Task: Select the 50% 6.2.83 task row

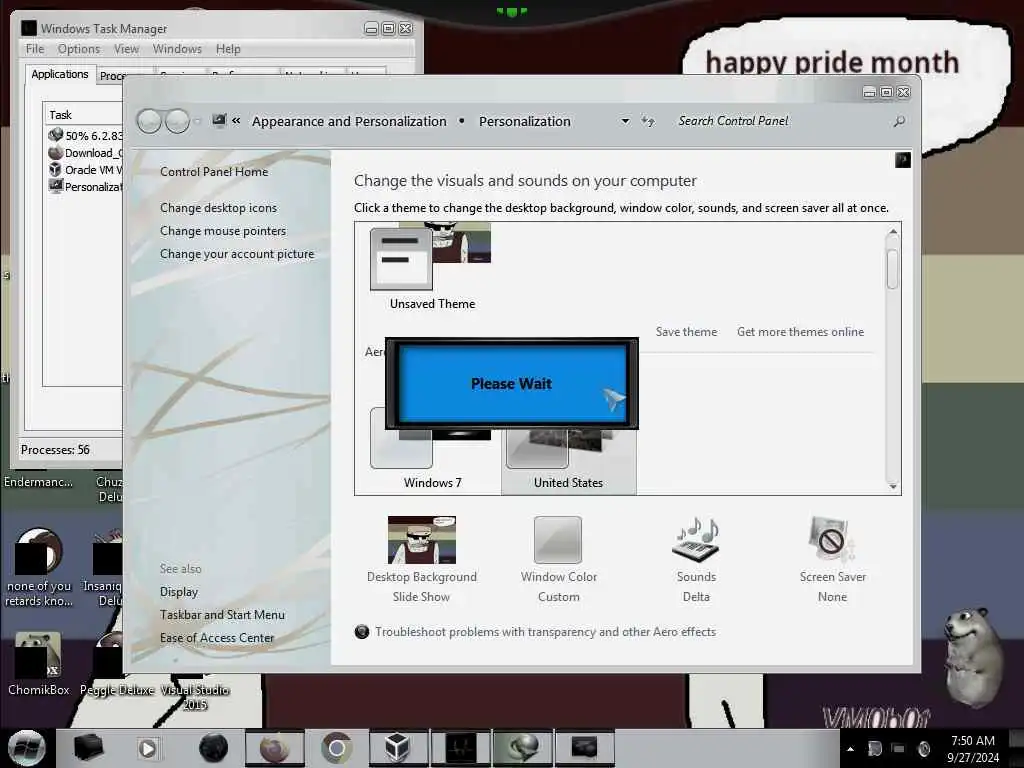Action: (84, 135)
